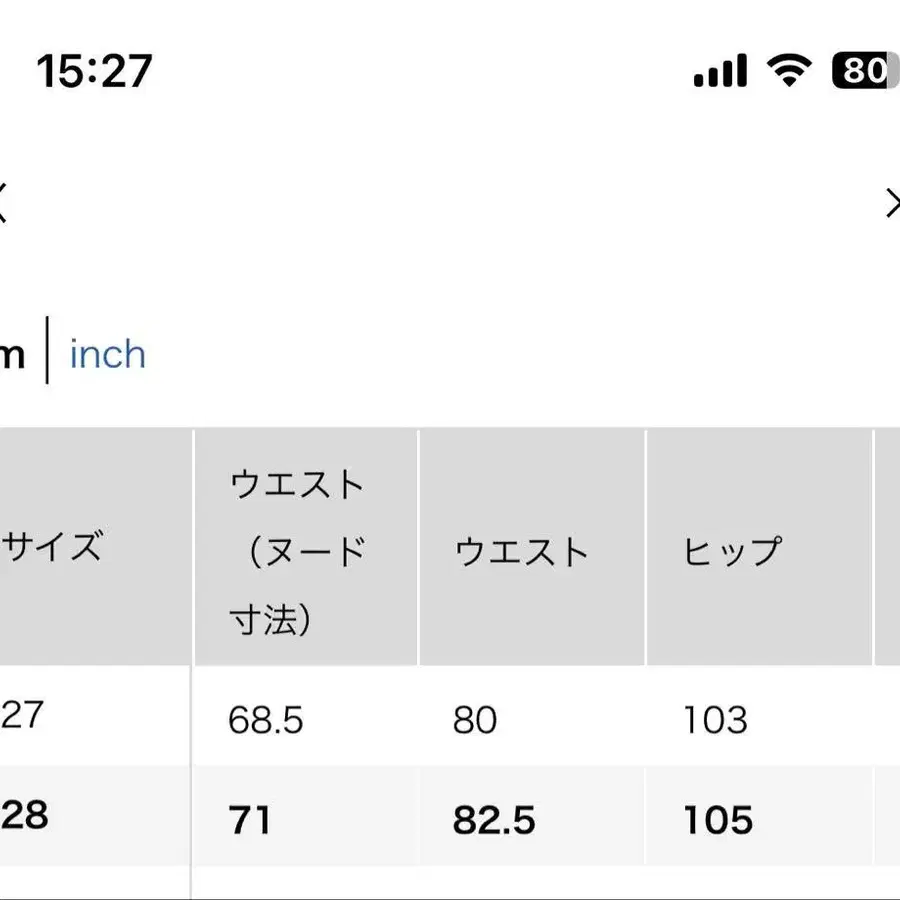Viewport: 900px width, 900px height.
Task: Click the hip value 103
Action: click(x=715, y=720)
